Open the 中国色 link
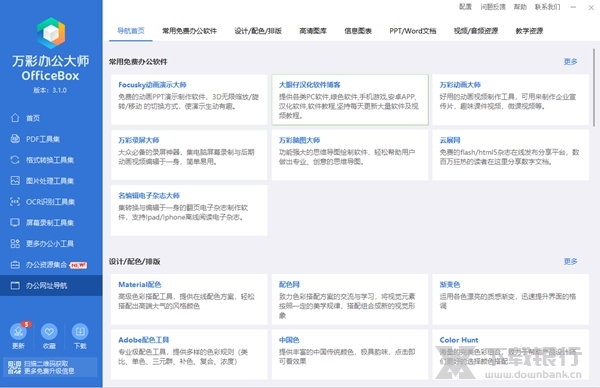The image size is (600, 388). (x=289, y=340)
